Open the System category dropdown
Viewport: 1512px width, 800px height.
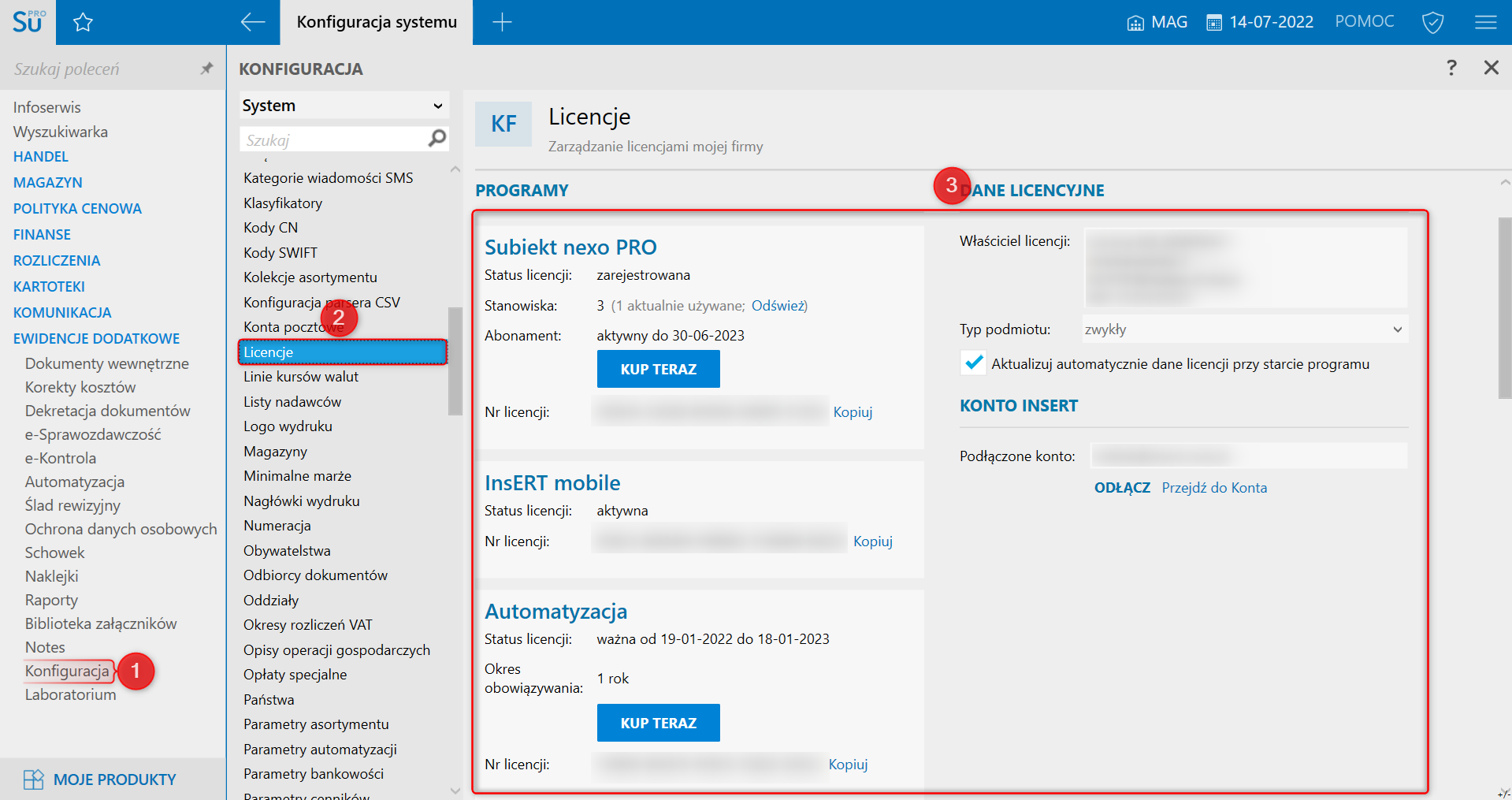tap(344, 106)
